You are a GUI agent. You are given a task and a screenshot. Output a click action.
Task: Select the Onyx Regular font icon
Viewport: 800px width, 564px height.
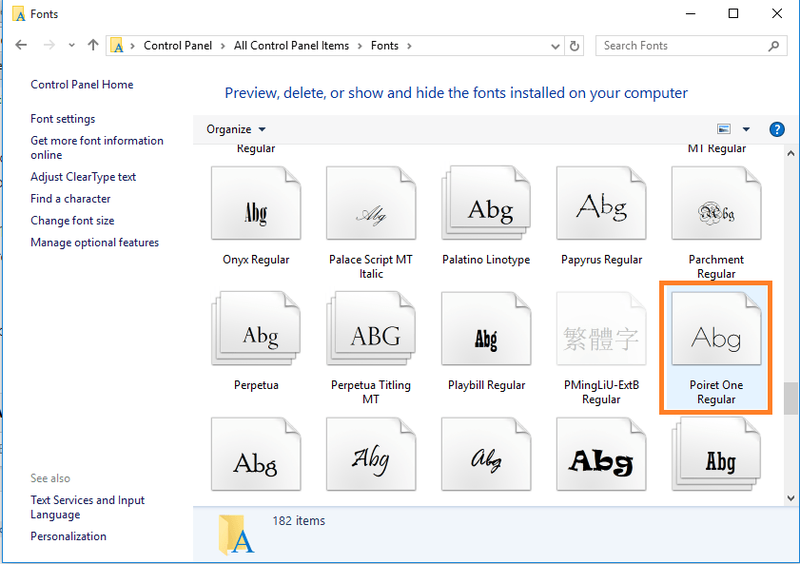point(256,203)
